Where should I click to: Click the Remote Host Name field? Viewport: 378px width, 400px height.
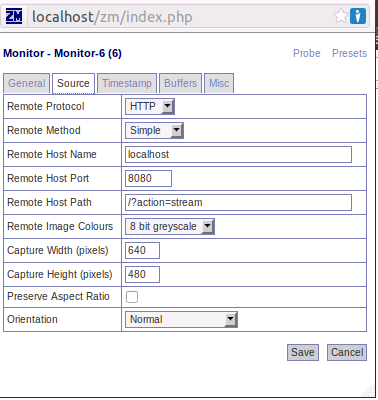[x=238, y=155]
